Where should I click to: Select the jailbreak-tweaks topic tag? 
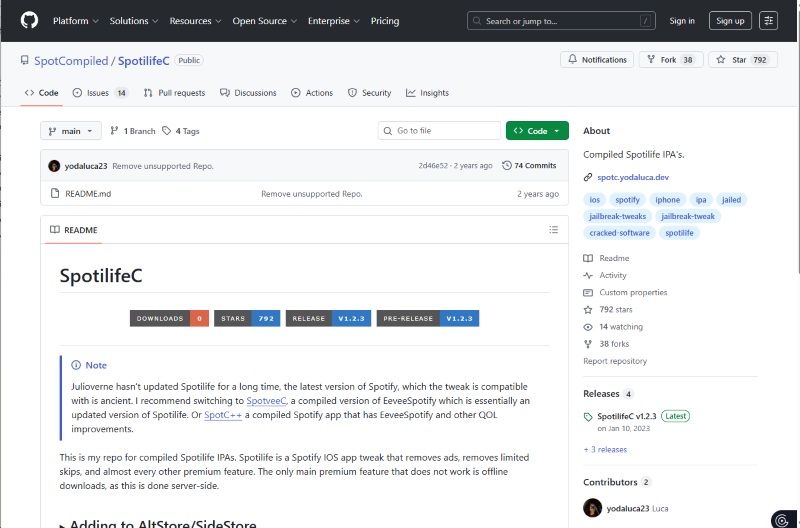[x=618, y=216]
